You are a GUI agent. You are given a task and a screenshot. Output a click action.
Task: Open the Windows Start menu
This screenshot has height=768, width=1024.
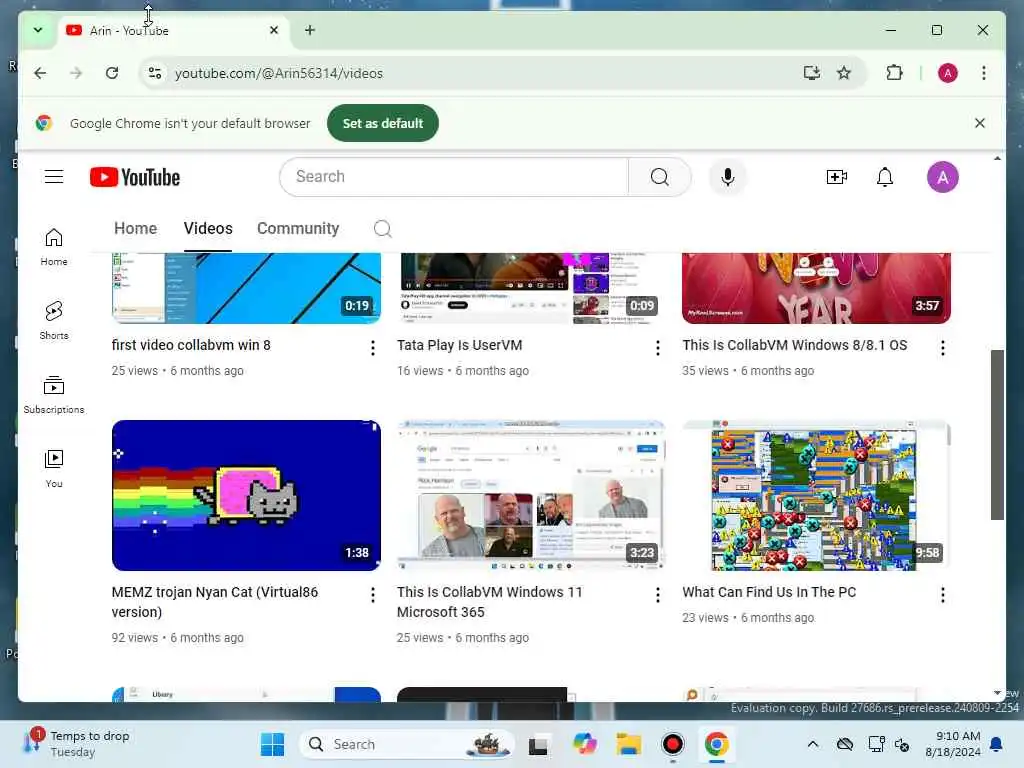tap(272, 744)
